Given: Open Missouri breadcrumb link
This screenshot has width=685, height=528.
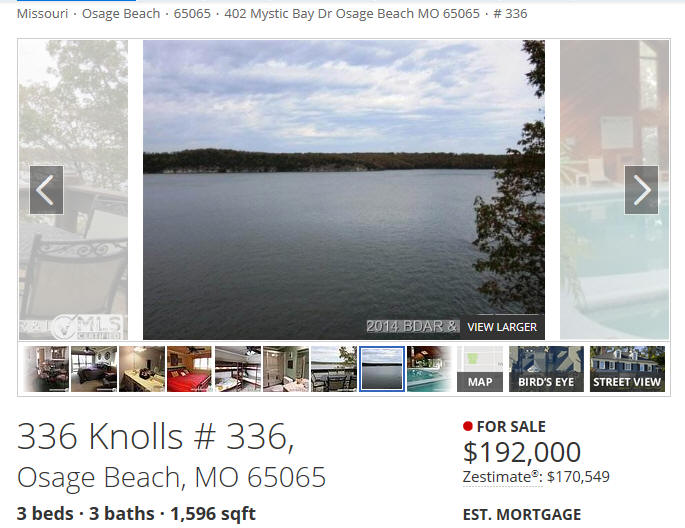Looking at the screenshot, I should [x=42, y=14].
